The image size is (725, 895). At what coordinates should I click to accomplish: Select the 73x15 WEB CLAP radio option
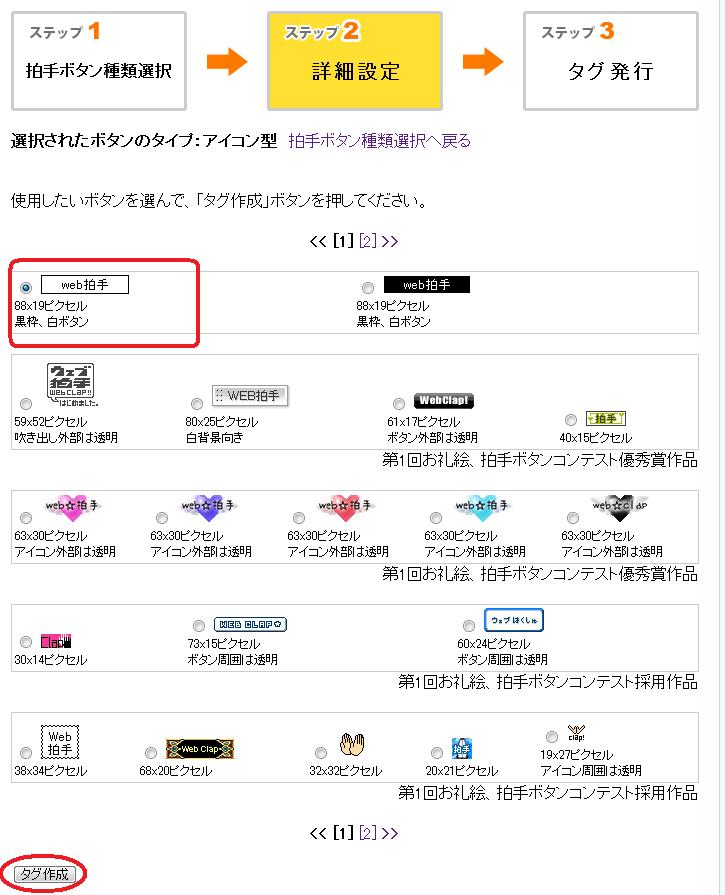(199, 626)
